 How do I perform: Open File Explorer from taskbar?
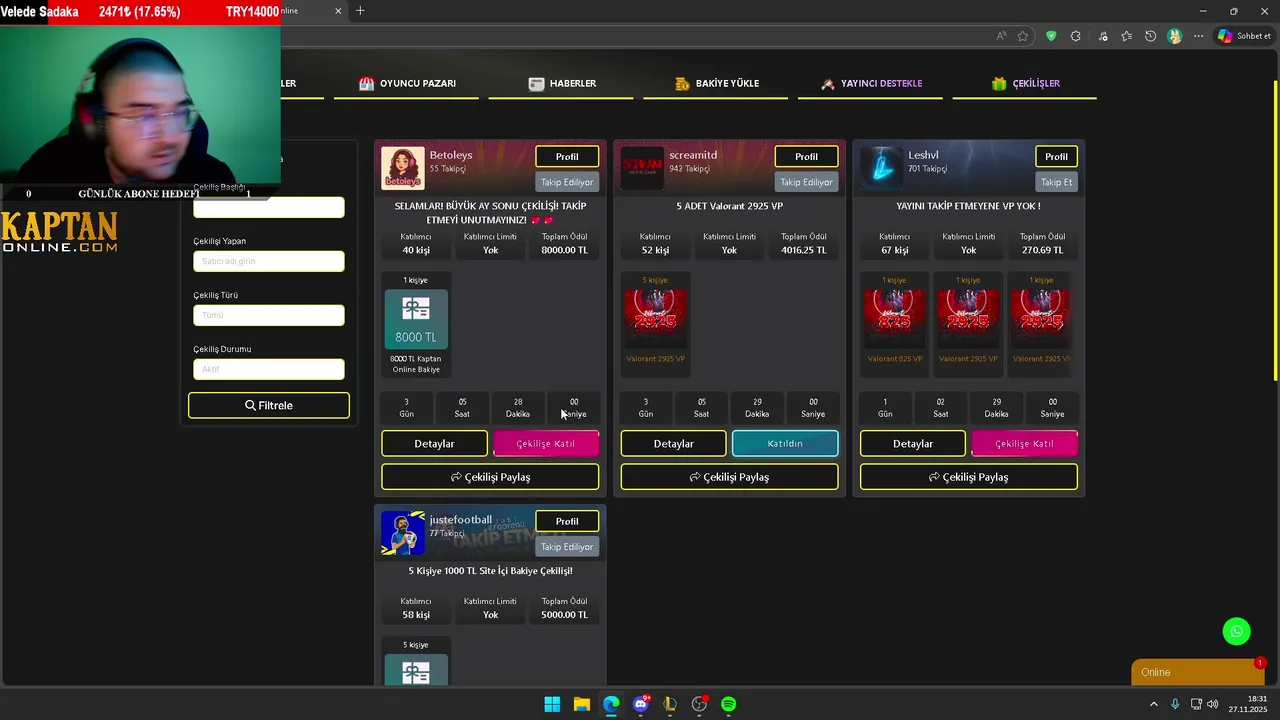click(582, 704)
